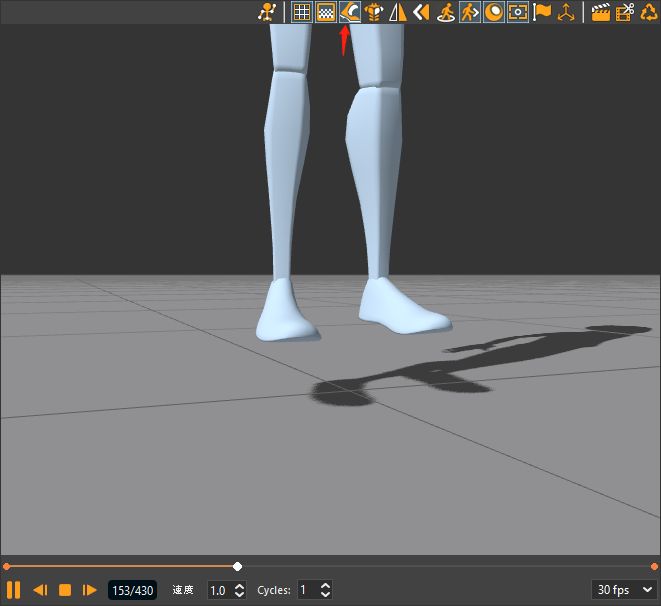Toggle the grid display button

click(x=302, y=12)
